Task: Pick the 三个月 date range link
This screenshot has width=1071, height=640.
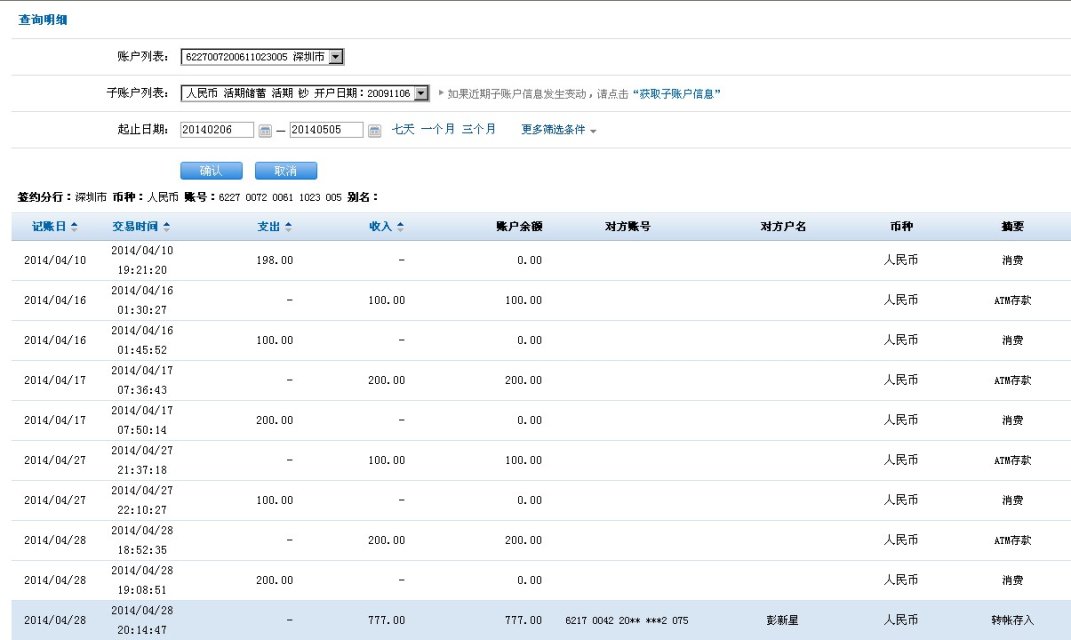Action: 479,129
